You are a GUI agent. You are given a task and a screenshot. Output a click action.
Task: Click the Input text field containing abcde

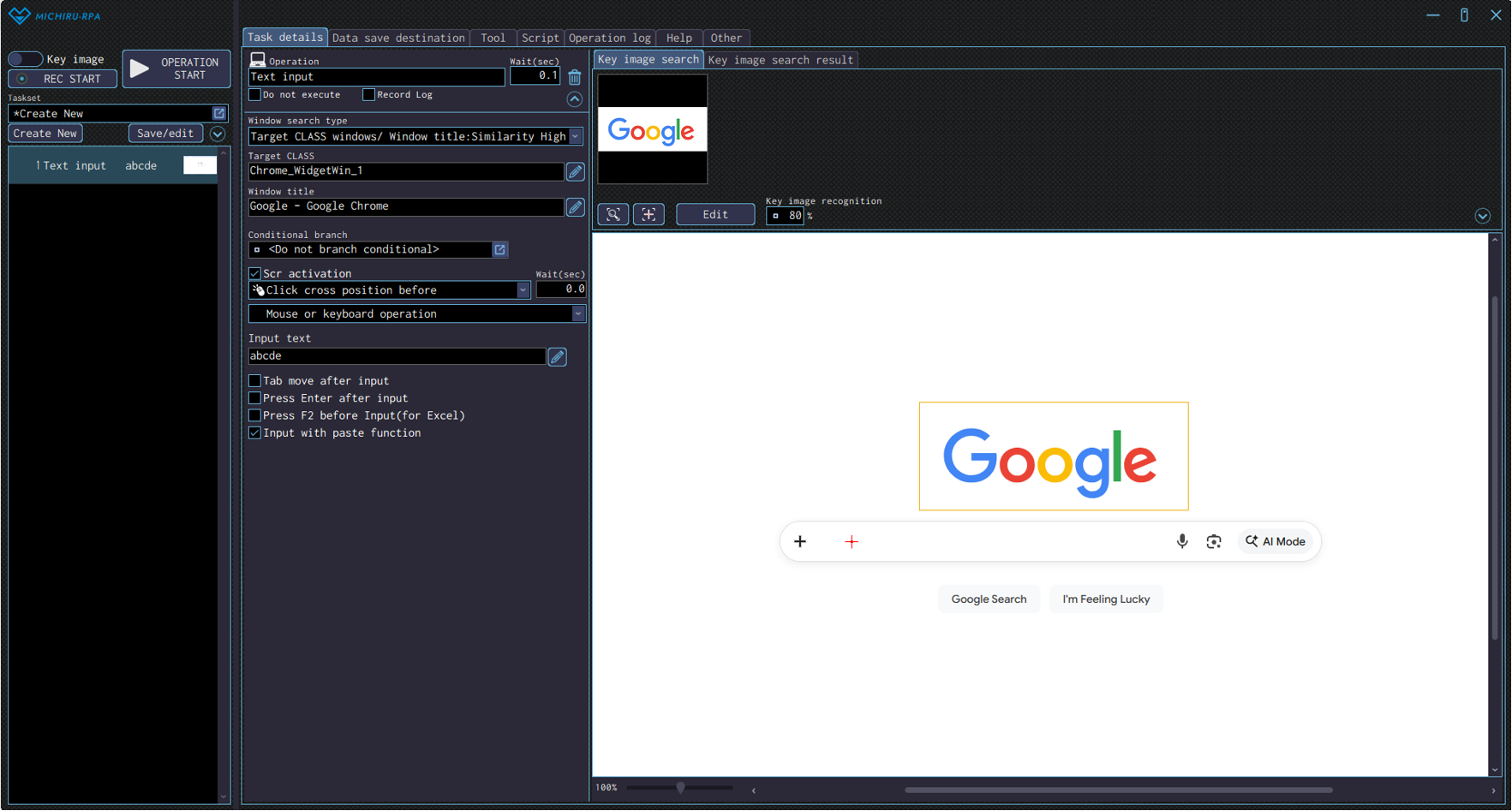pyautogui.click(x=397, y=356)
